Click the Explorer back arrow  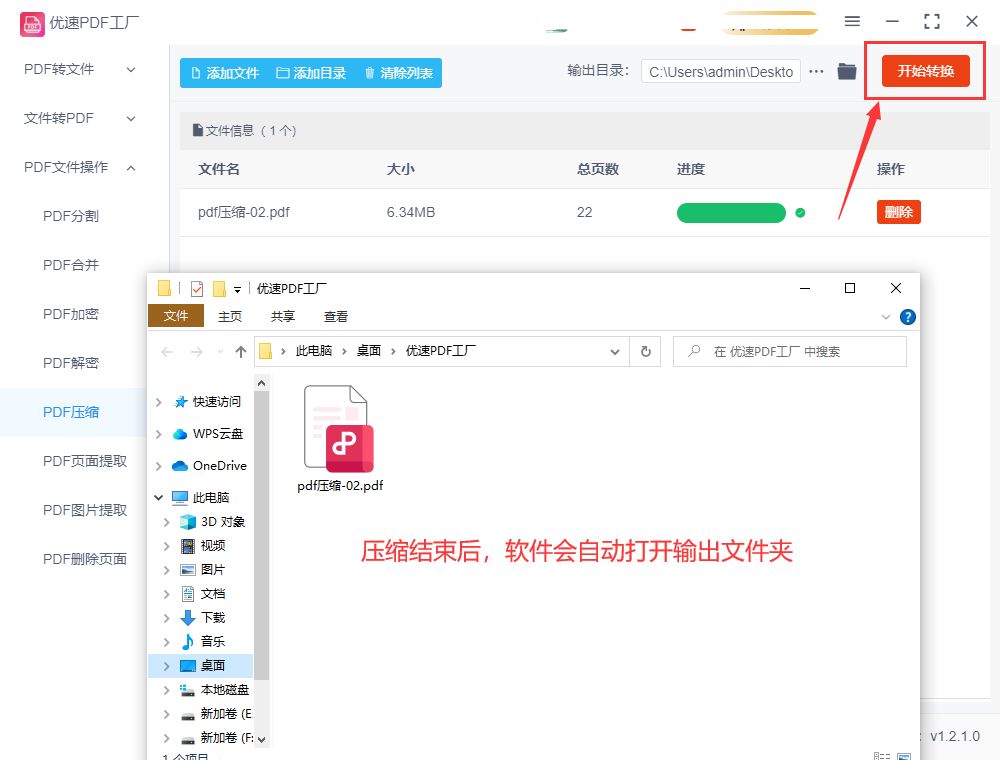[x=167, y=352]
